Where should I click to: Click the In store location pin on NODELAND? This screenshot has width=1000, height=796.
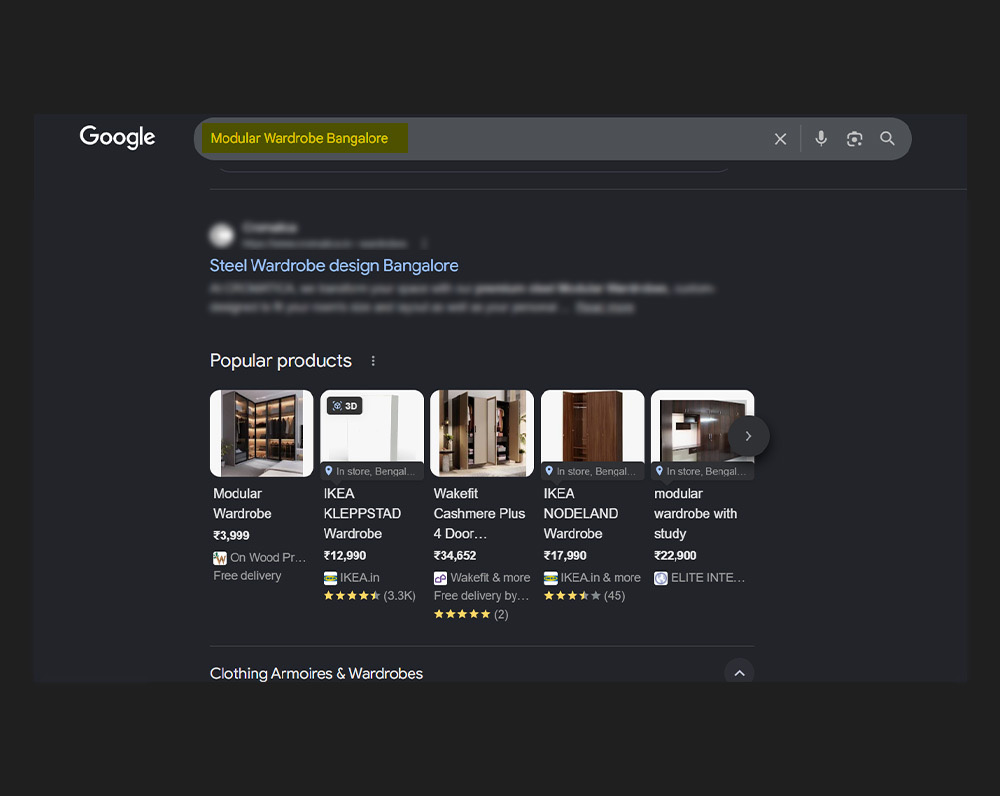[x=549, y=471]
